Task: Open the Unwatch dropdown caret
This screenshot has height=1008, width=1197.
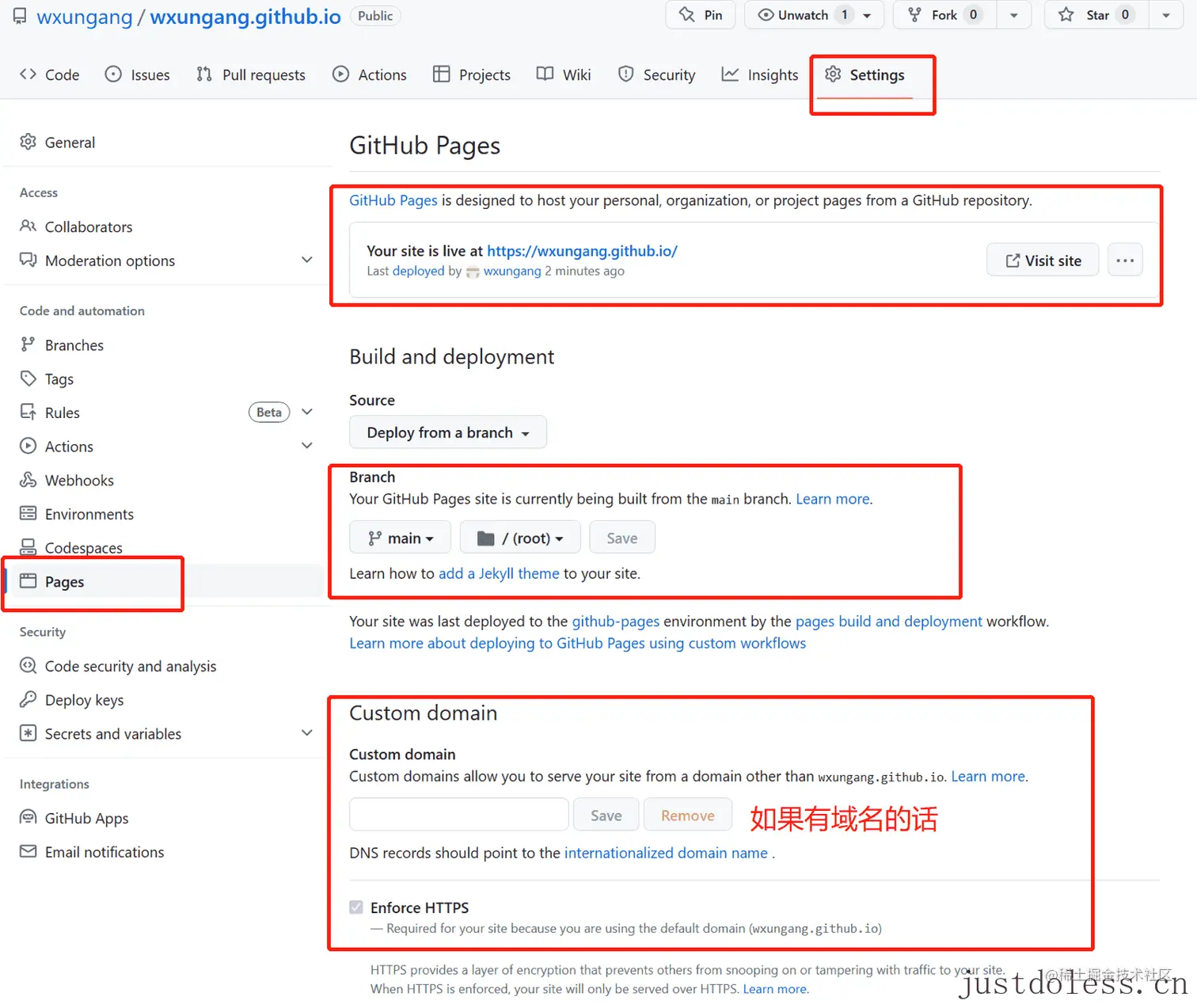Action: tap(868, 15)
